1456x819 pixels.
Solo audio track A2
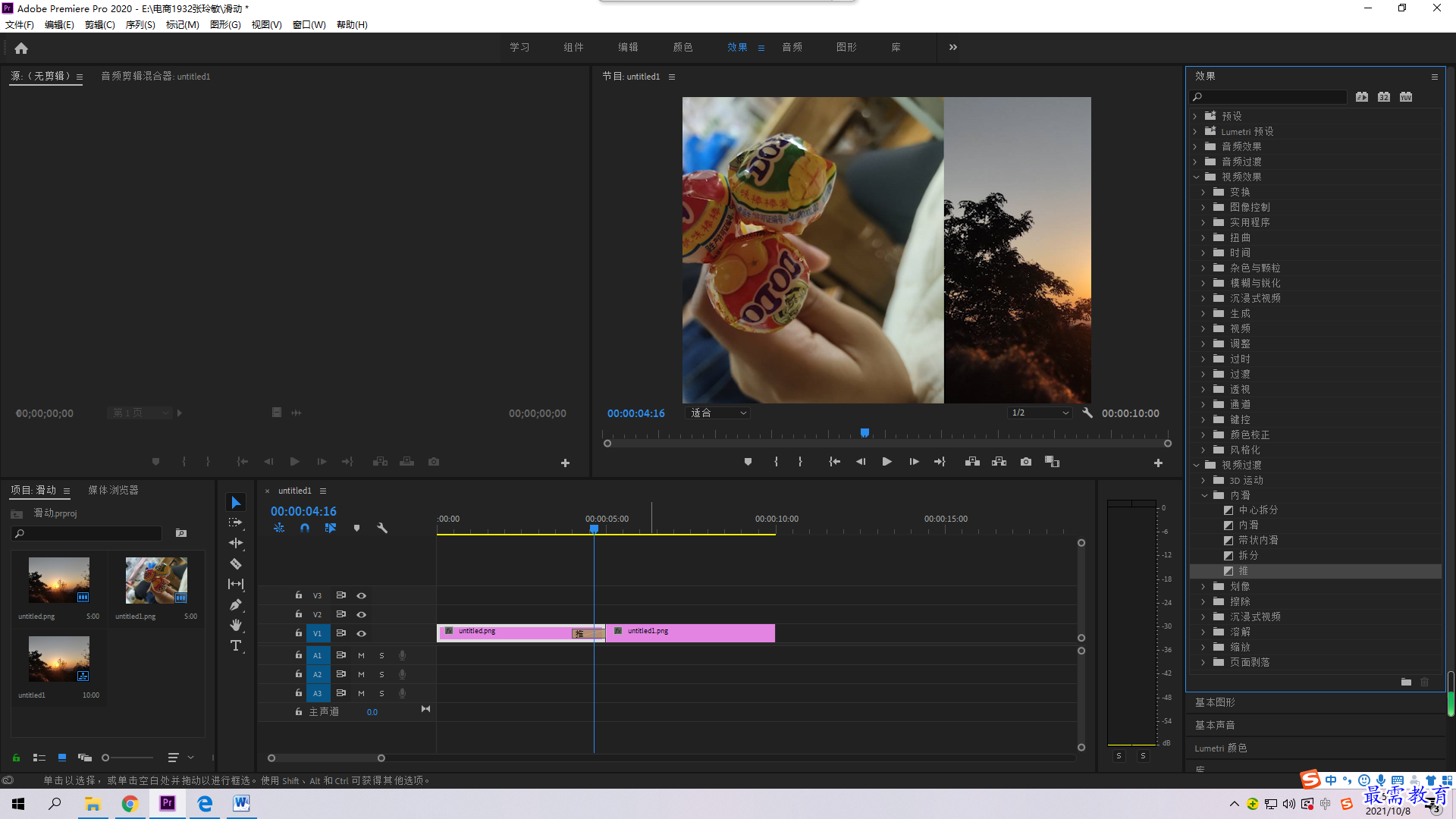(x=381, y=674)
